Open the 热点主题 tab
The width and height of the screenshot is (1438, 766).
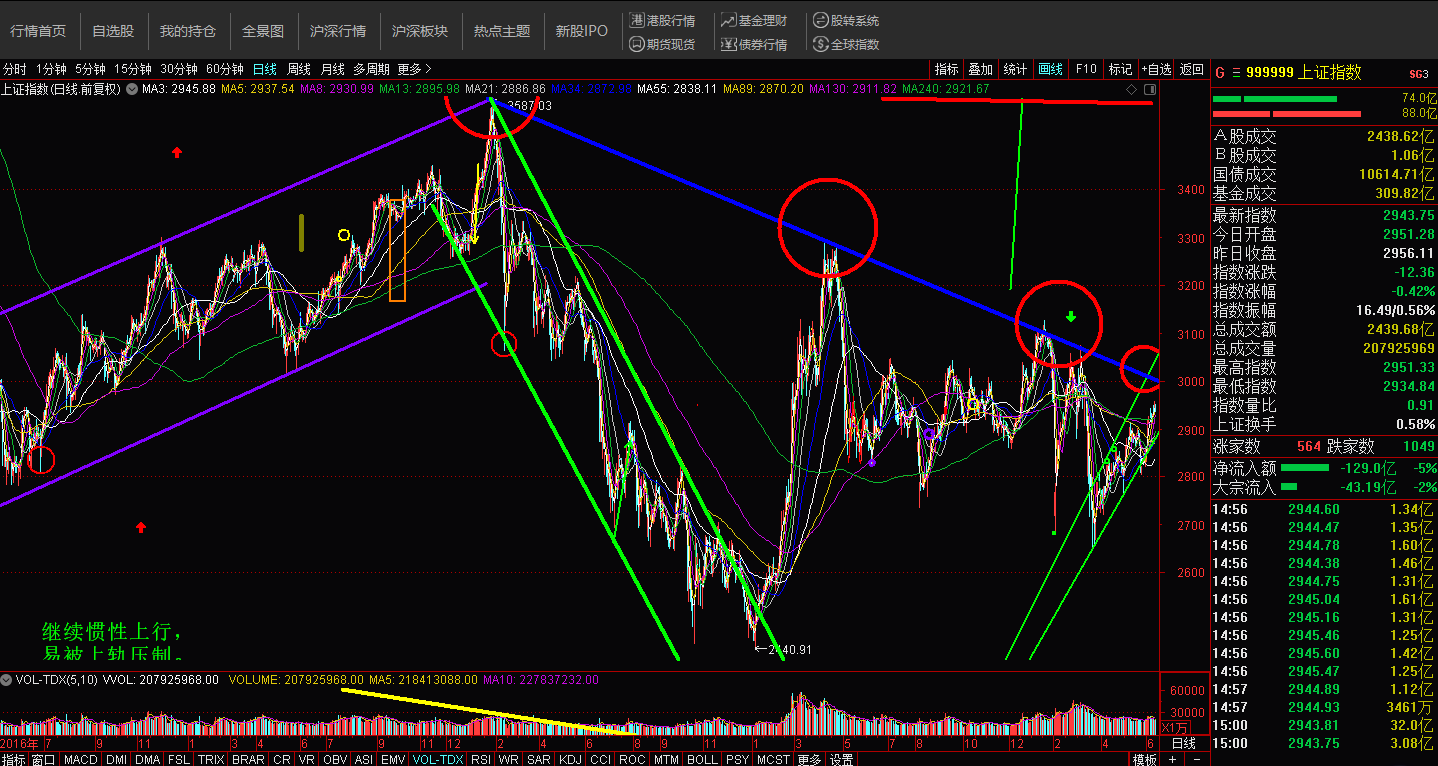coord(502,31)
